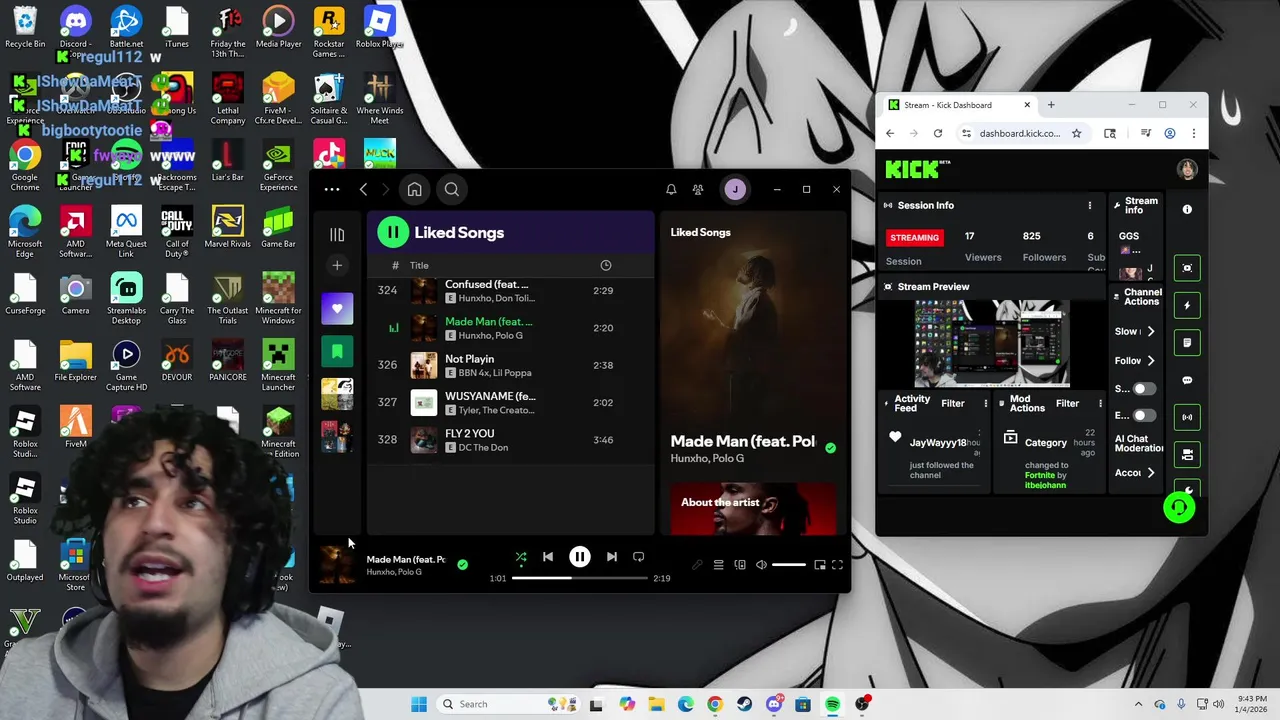Click Kick sidebar info icon

[x=1187, y=210]
